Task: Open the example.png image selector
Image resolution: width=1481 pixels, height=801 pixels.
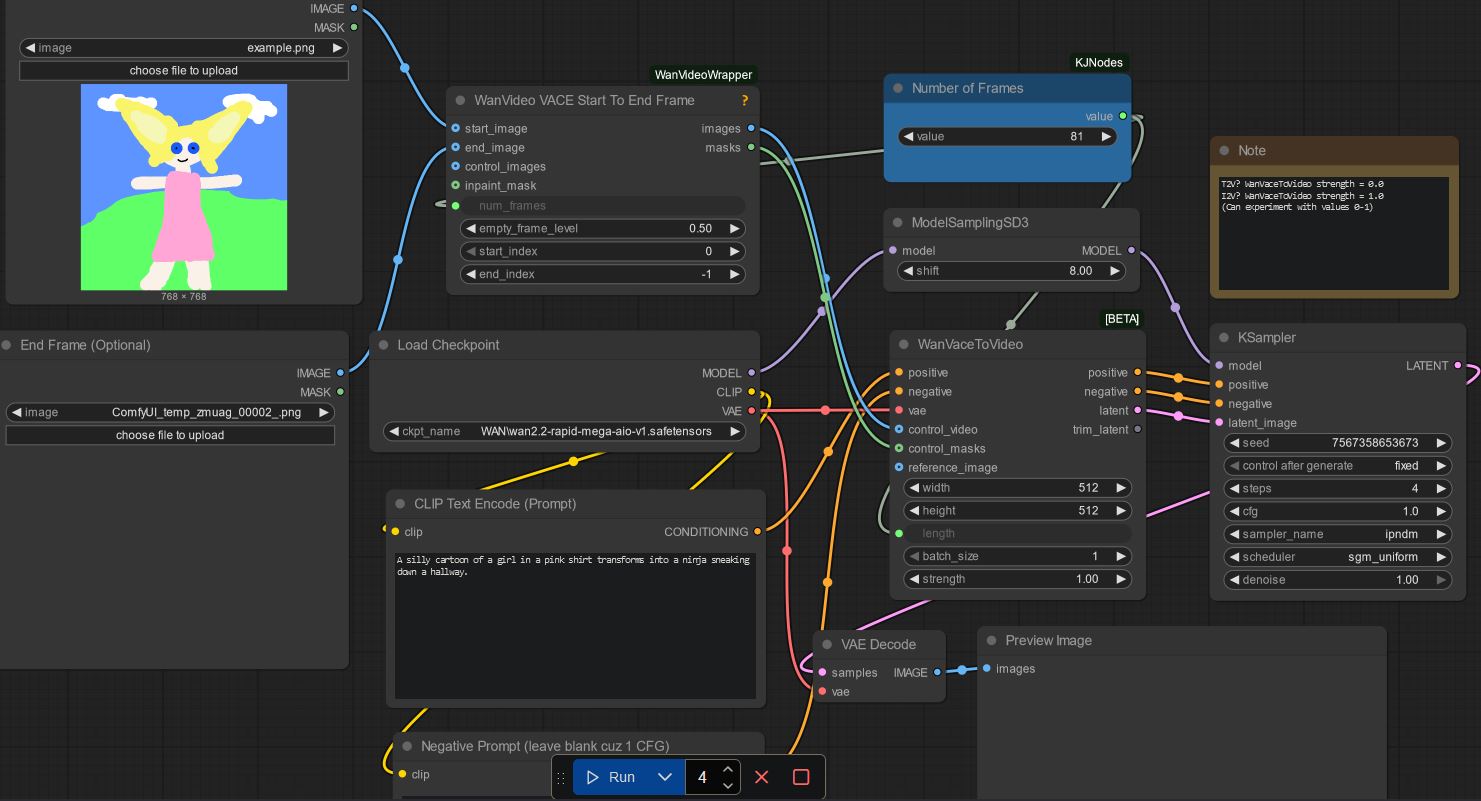Action: pyautogui.click(x=184, y=48)
